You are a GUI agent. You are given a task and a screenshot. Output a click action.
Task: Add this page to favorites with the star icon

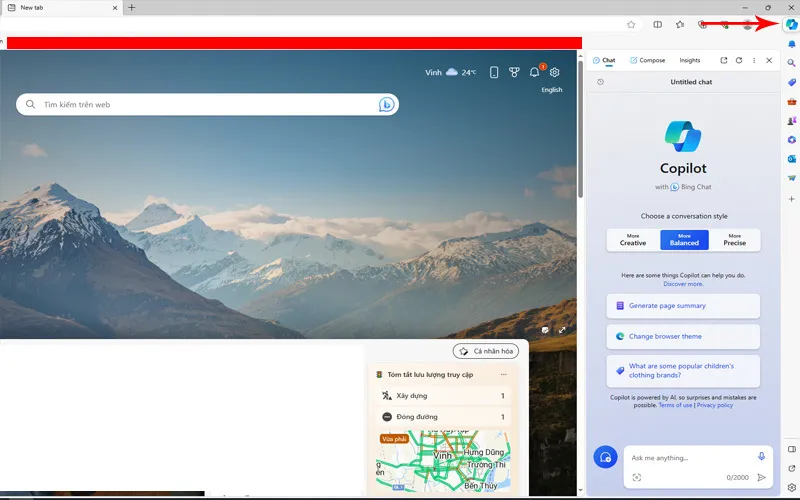631,24
